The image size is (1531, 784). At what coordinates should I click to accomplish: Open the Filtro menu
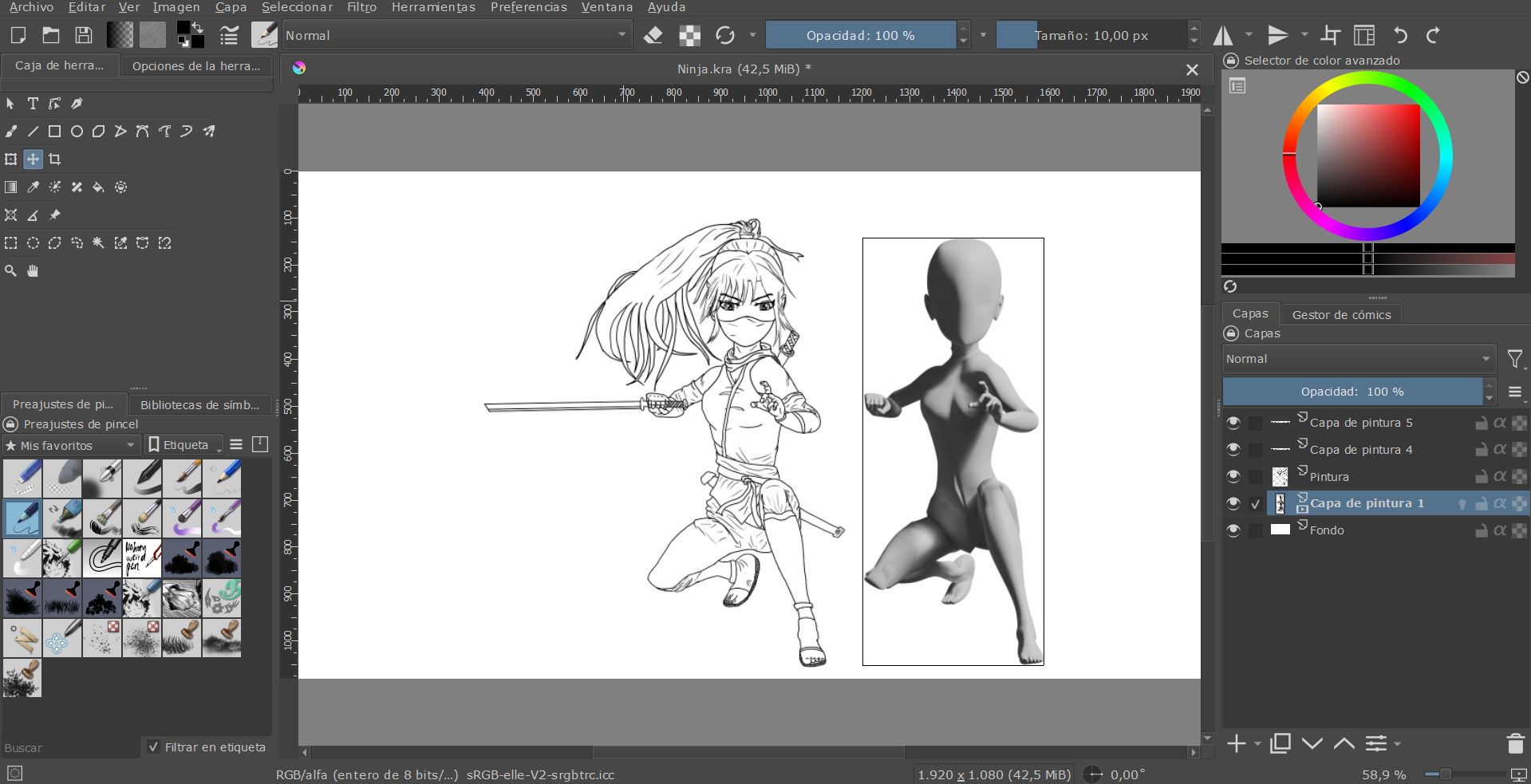pyautogui.click(x=361, y=7)
